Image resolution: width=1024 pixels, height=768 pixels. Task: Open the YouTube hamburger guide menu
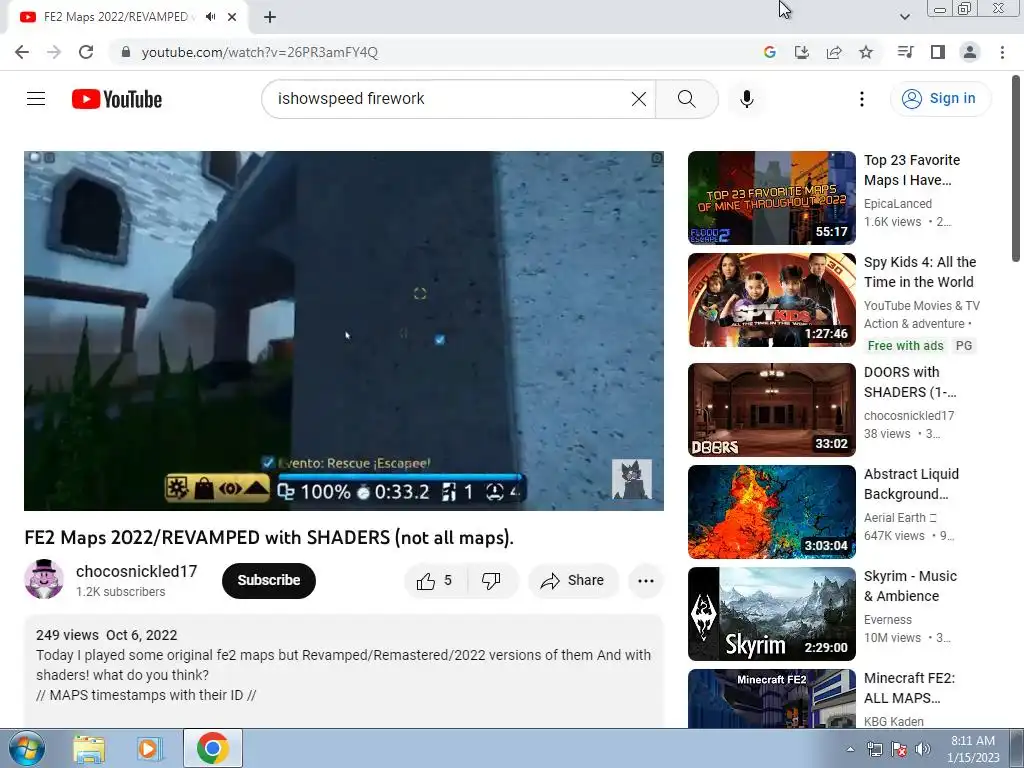click(x=36, y=99)
